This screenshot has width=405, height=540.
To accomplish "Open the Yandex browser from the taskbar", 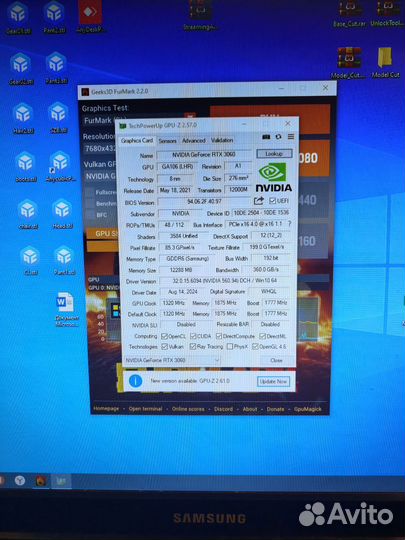I will pos(20,480).
